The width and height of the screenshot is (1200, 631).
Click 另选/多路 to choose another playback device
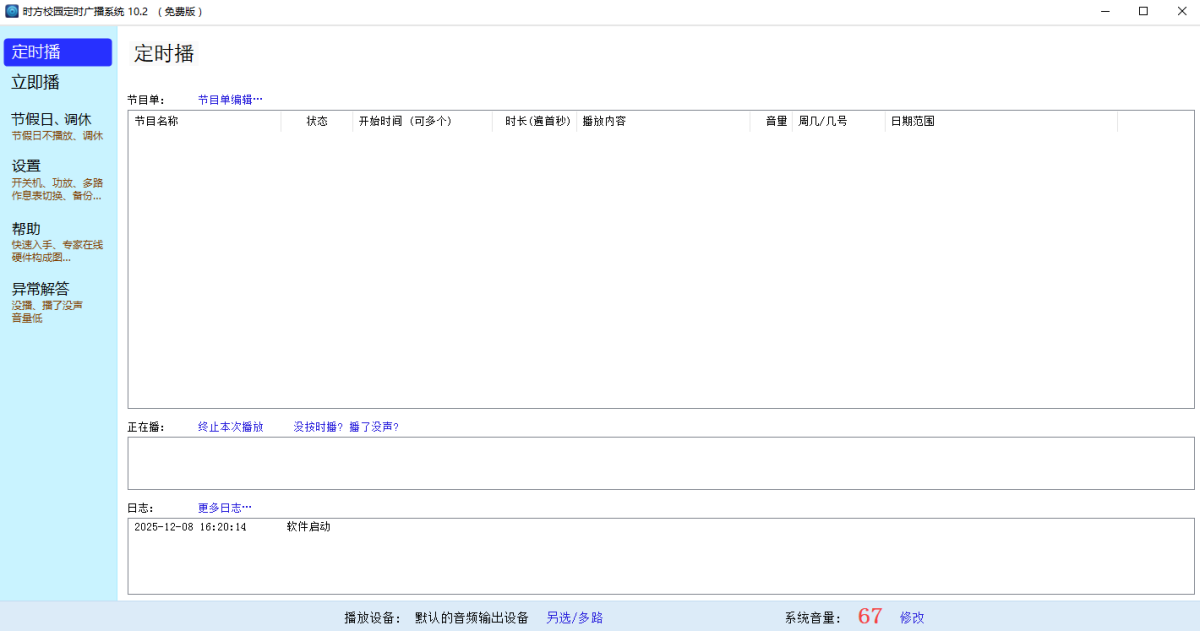pyautogui.click(x=573, y=617)
